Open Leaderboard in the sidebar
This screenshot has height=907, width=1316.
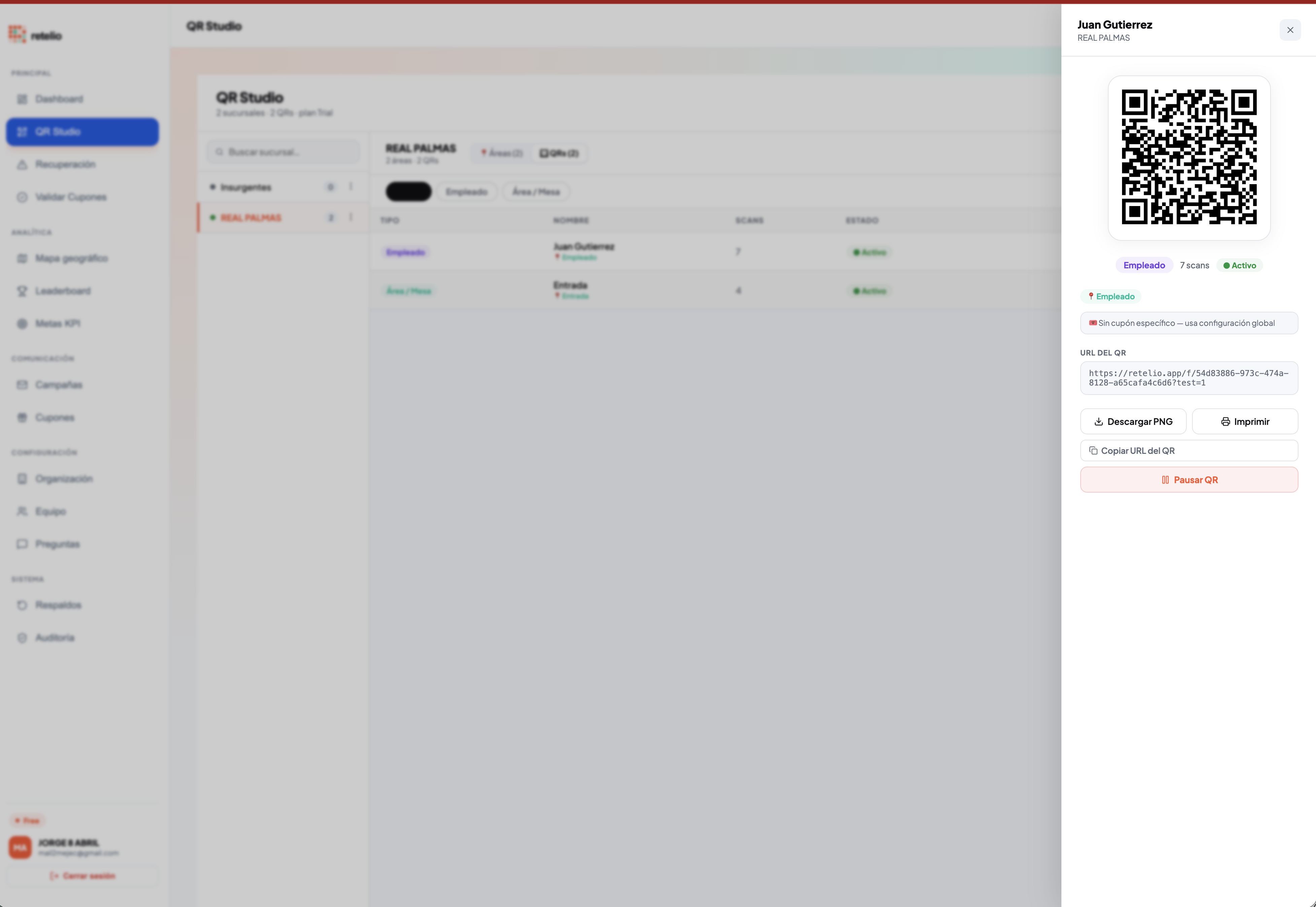point(83,291)
